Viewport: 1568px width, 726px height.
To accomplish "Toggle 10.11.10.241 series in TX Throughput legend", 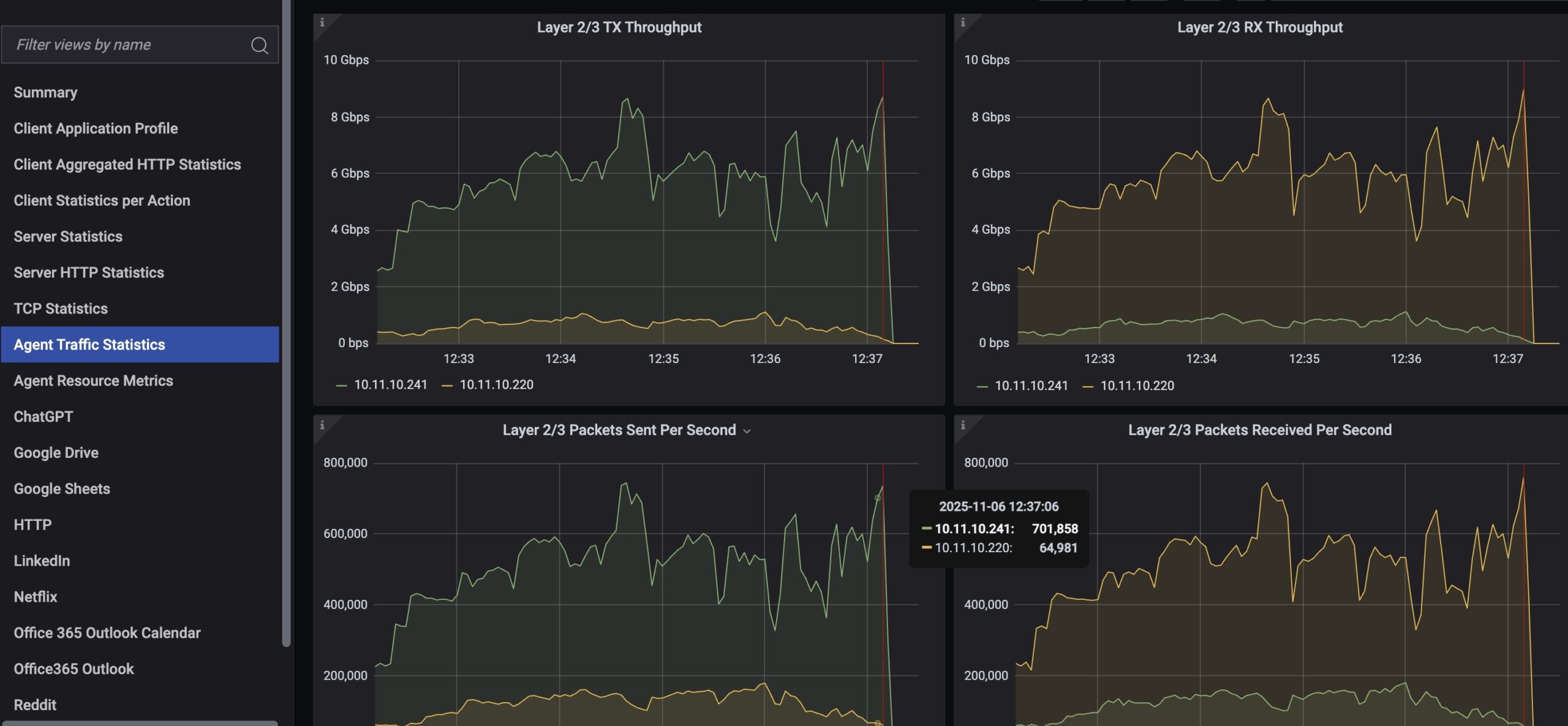I will [x=390, y=385].
